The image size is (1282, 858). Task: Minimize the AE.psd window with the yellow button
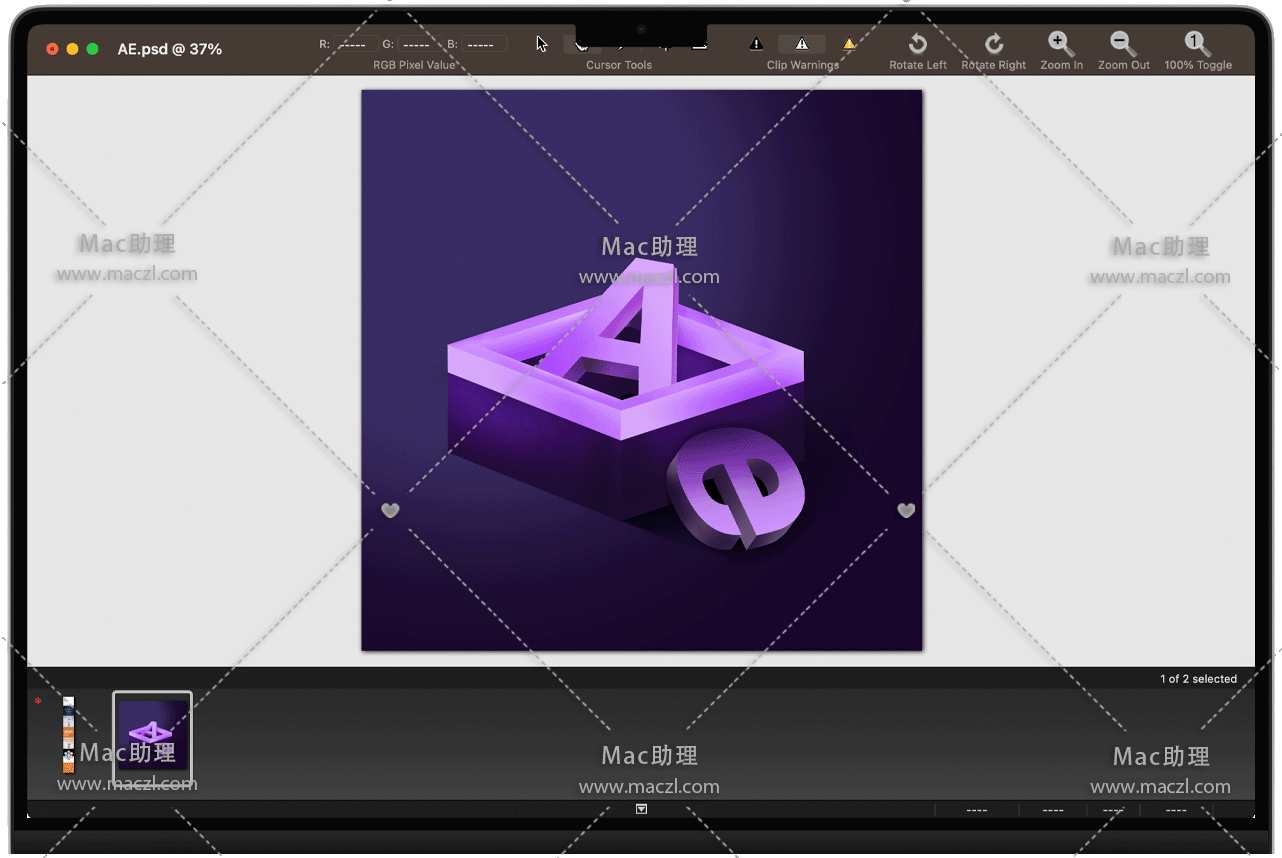tap(72, 49)
